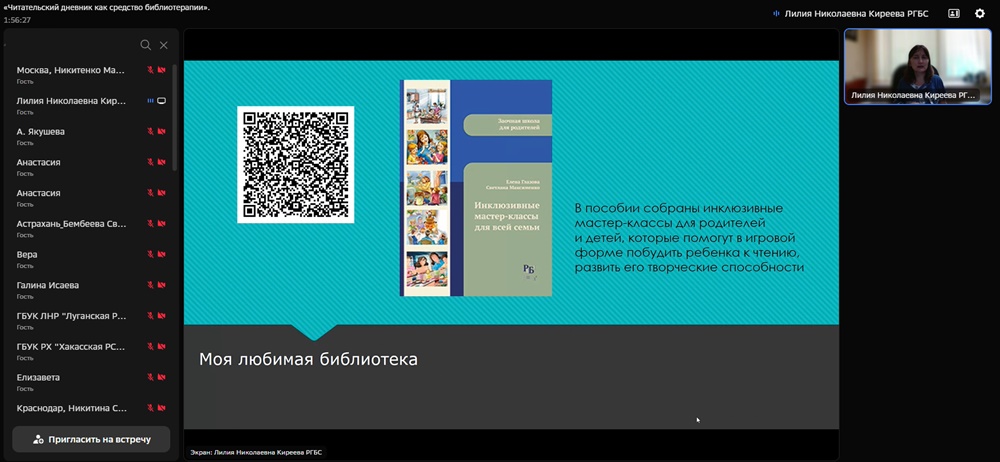The width and height of the screenshot is (1000, 462).
Task: Click the QR code on the shared slide
Action: tap(296, 165)
